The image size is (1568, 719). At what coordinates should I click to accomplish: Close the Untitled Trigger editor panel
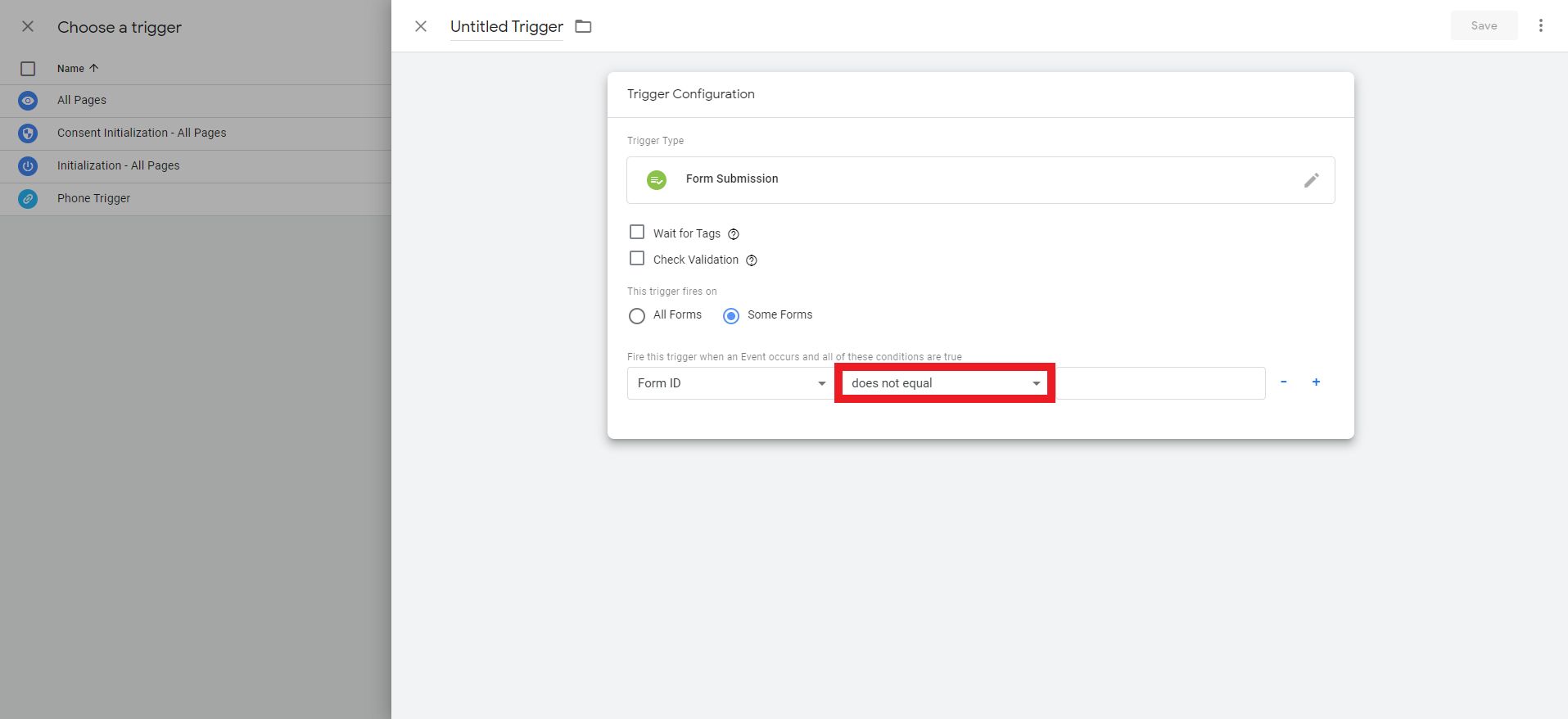click(421, 26)
